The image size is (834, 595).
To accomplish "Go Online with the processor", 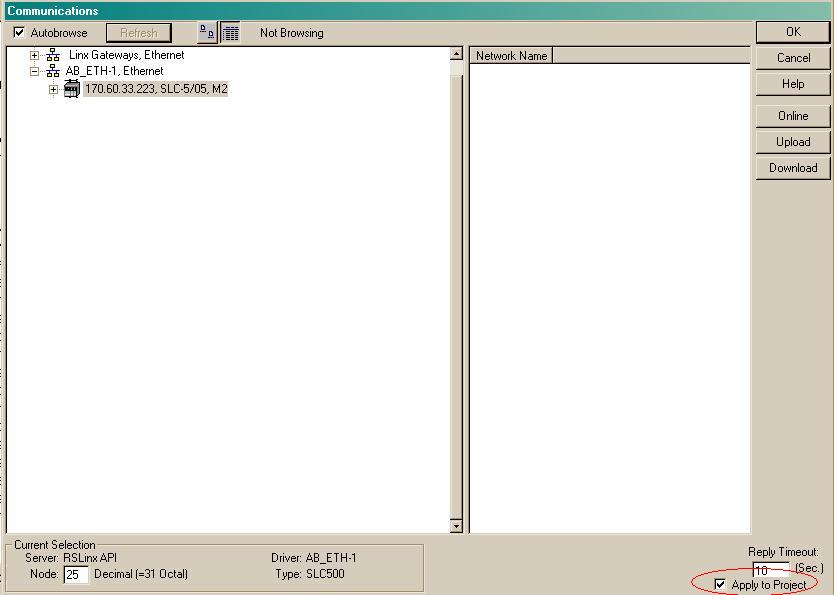I will point(793,116).
